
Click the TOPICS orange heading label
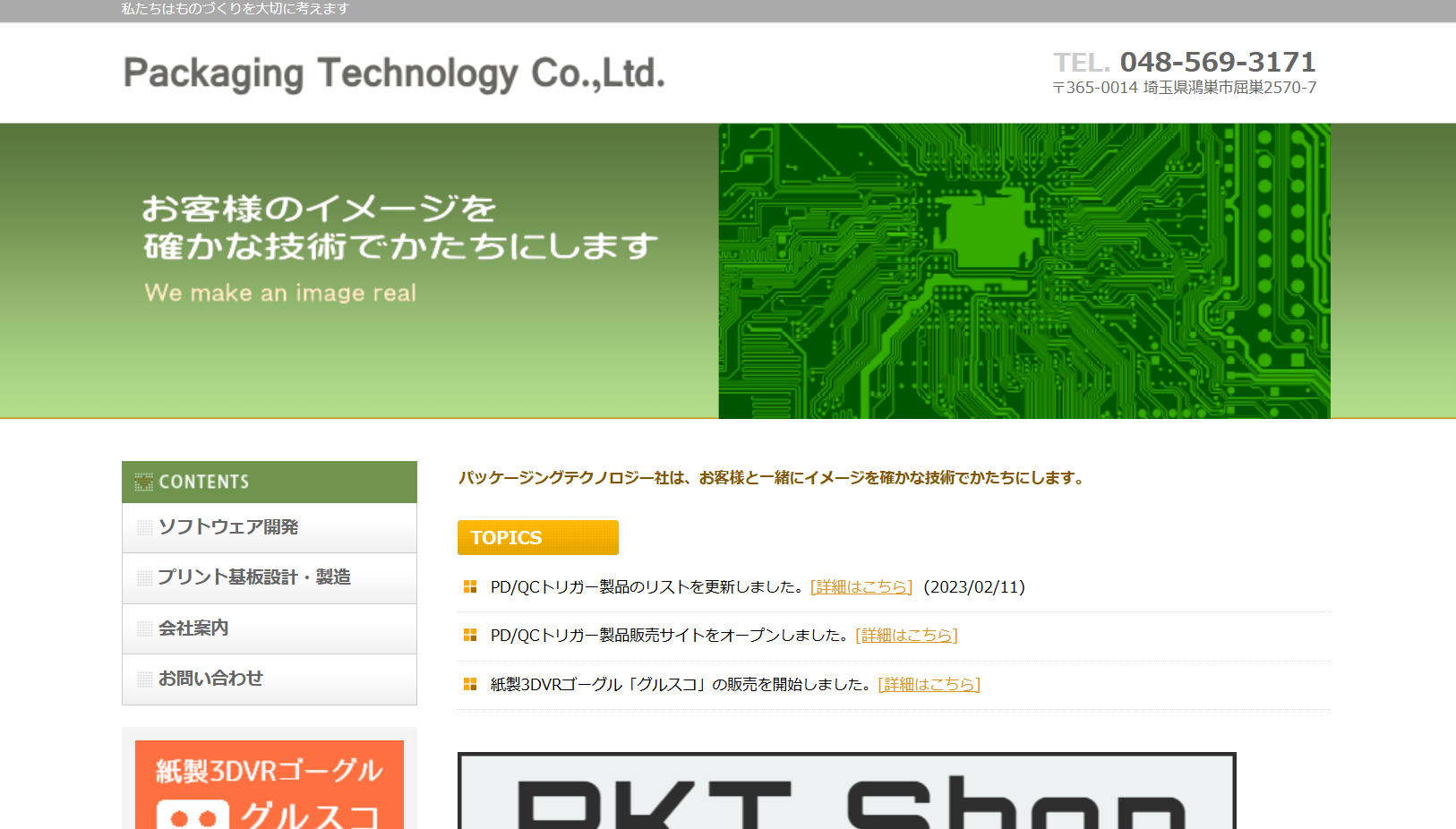537,537
